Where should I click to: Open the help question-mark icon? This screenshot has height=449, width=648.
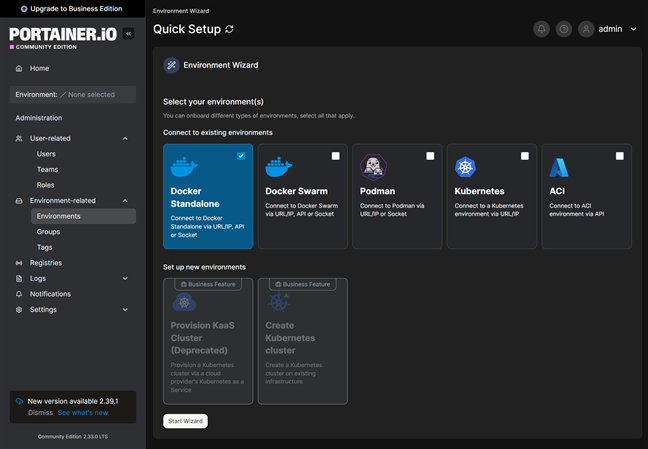pos(564,29)
